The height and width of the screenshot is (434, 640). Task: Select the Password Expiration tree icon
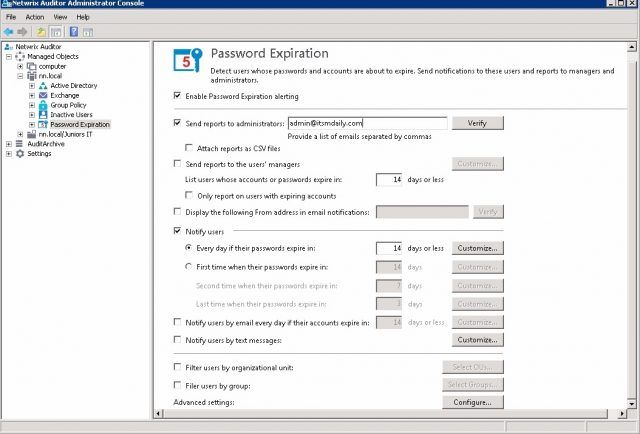click(43, 125)
